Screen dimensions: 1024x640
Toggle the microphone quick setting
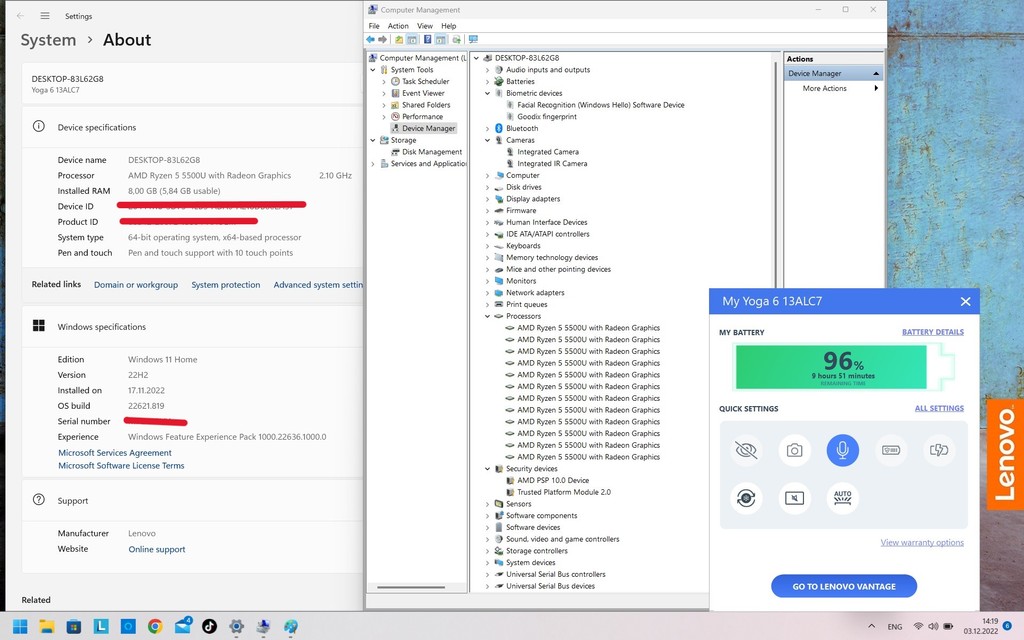tap(842, 450)
